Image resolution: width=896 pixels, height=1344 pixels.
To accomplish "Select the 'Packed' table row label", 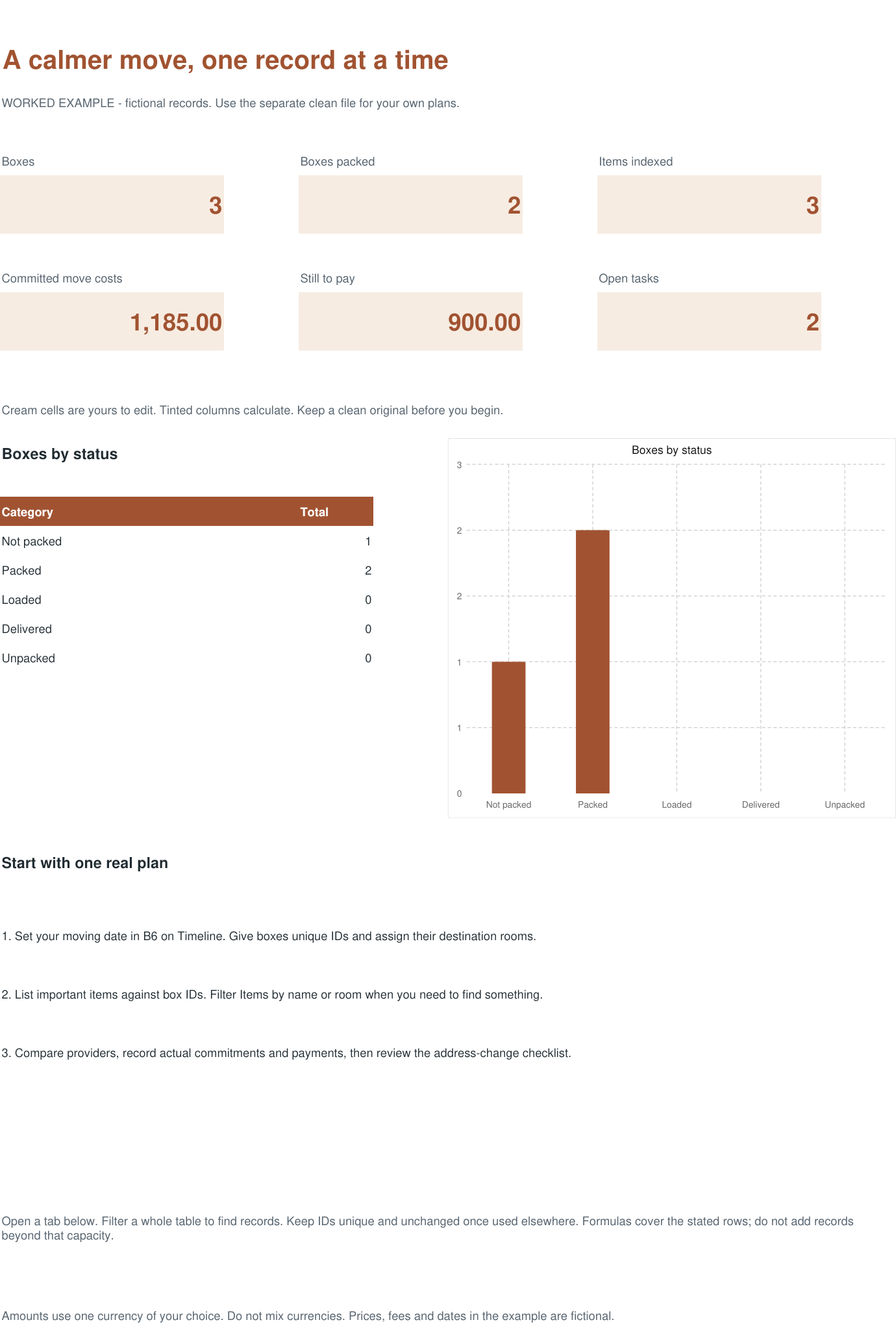I will pyautogui.click(x=21, y=571).
